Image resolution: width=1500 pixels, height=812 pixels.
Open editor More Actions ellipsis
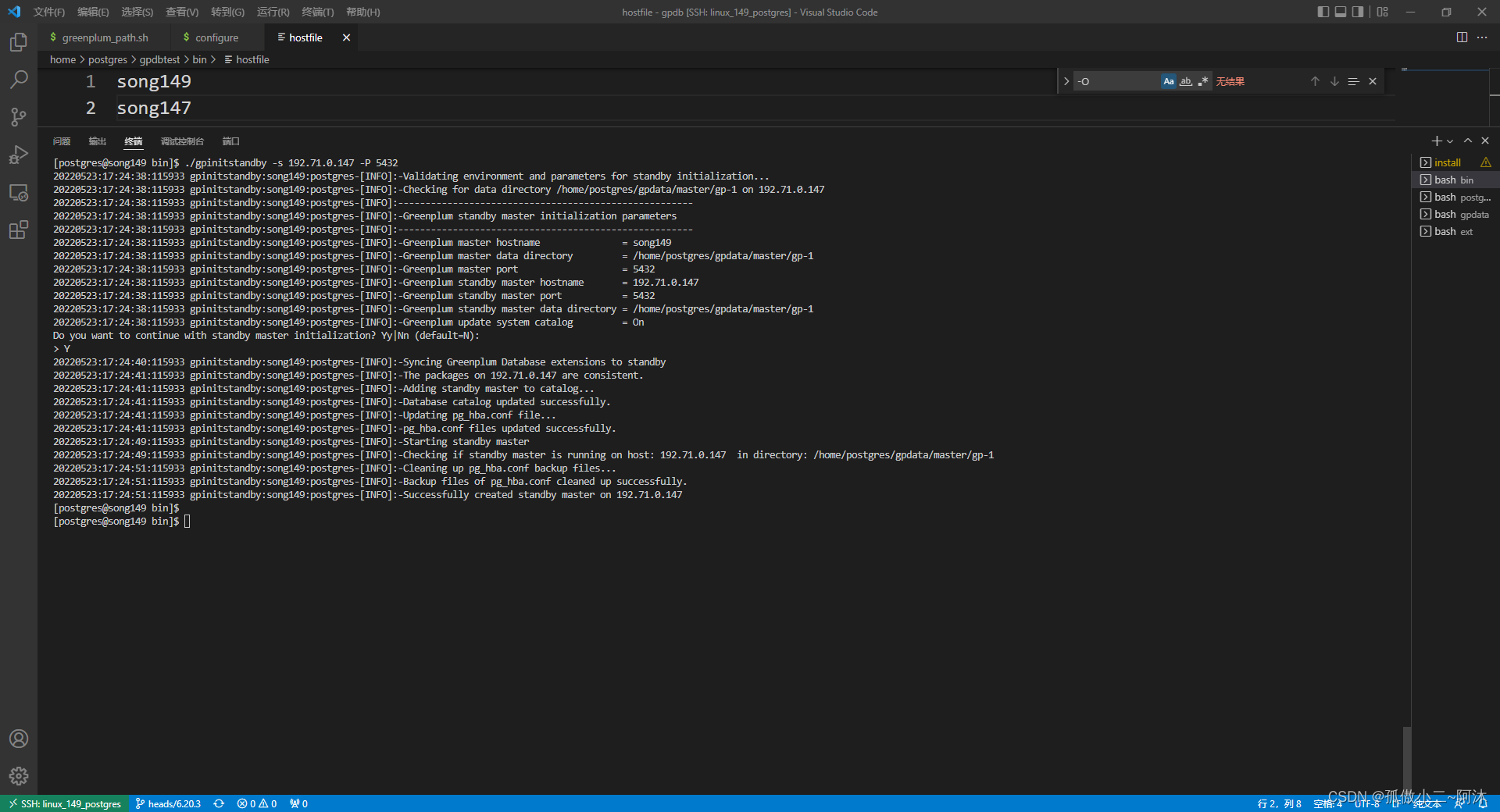point(1482,37)
